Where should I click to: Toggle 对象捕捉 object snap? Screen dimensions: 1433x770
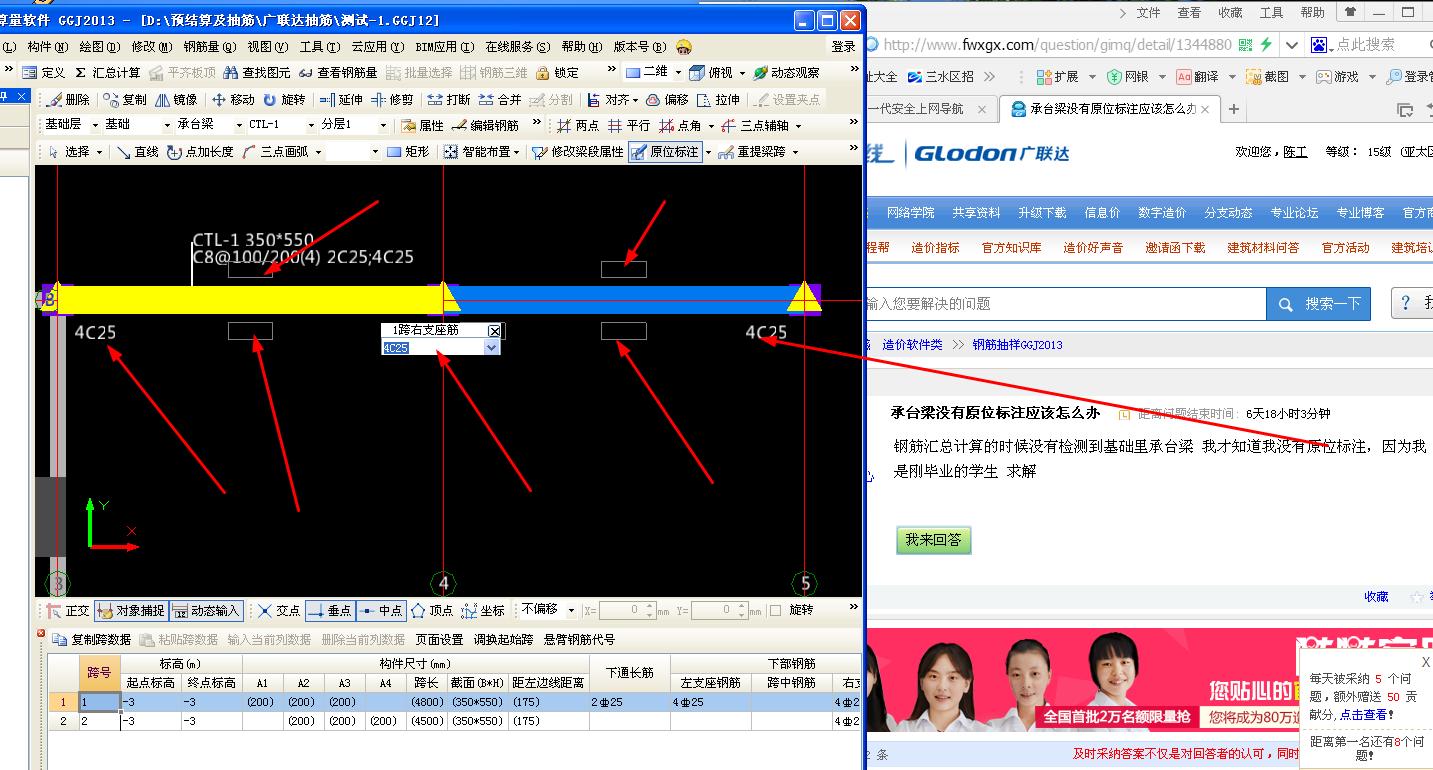tap(131, 610)
